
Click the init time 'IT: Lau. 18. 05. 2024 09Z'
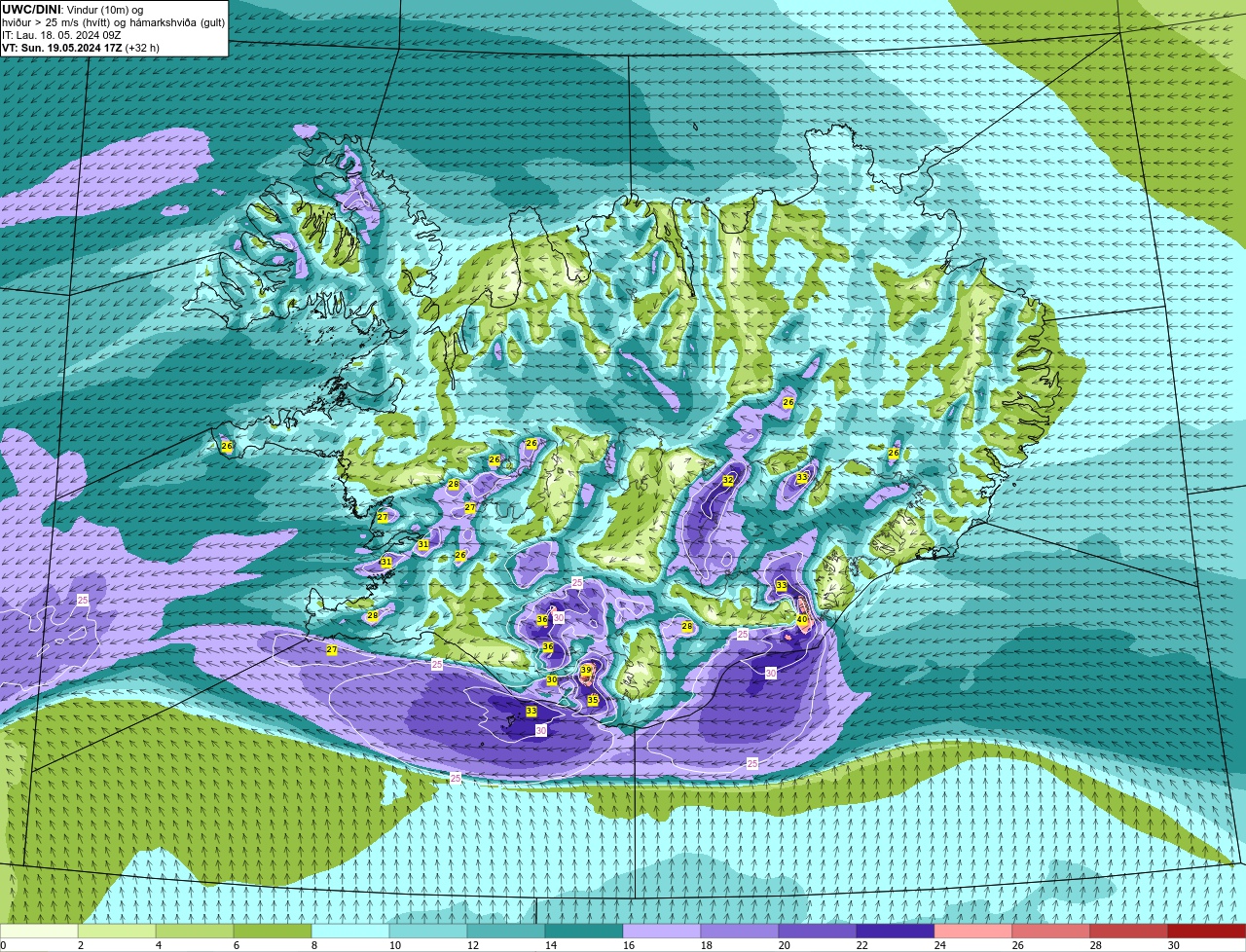[x=61, y=35]
